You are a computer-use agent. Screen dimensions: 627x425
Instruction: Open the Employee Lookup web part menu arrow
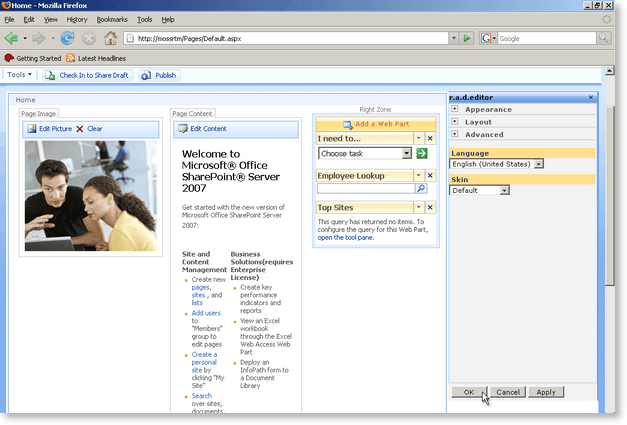pos(418,176)
